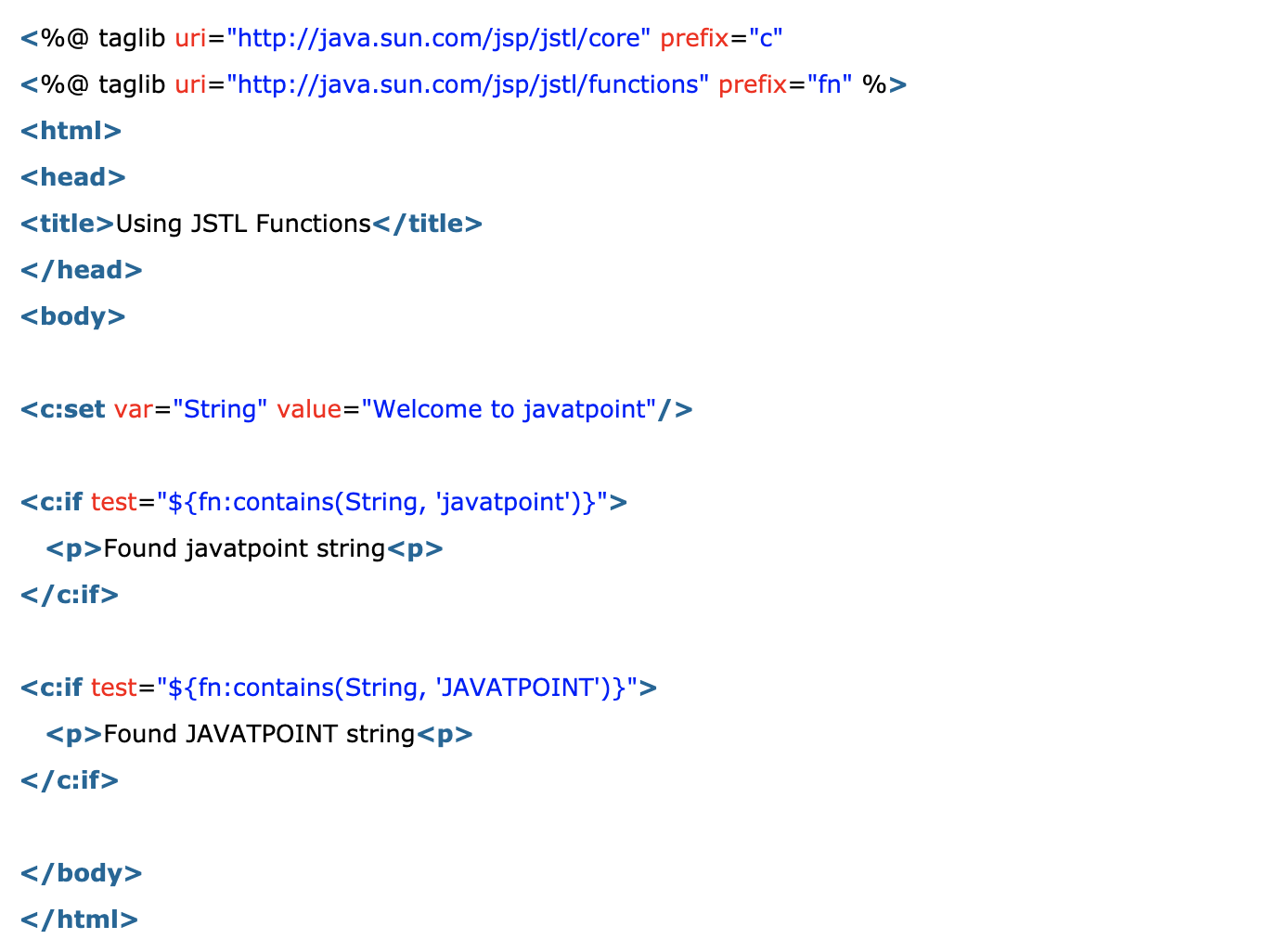Select the body opening tag
The image size is (1277, 952).
(72, 316)
